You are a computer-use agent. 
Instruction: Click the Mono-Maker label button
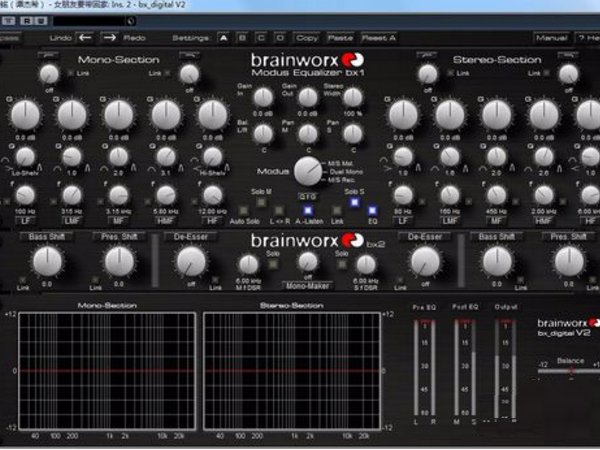[308, 286]
